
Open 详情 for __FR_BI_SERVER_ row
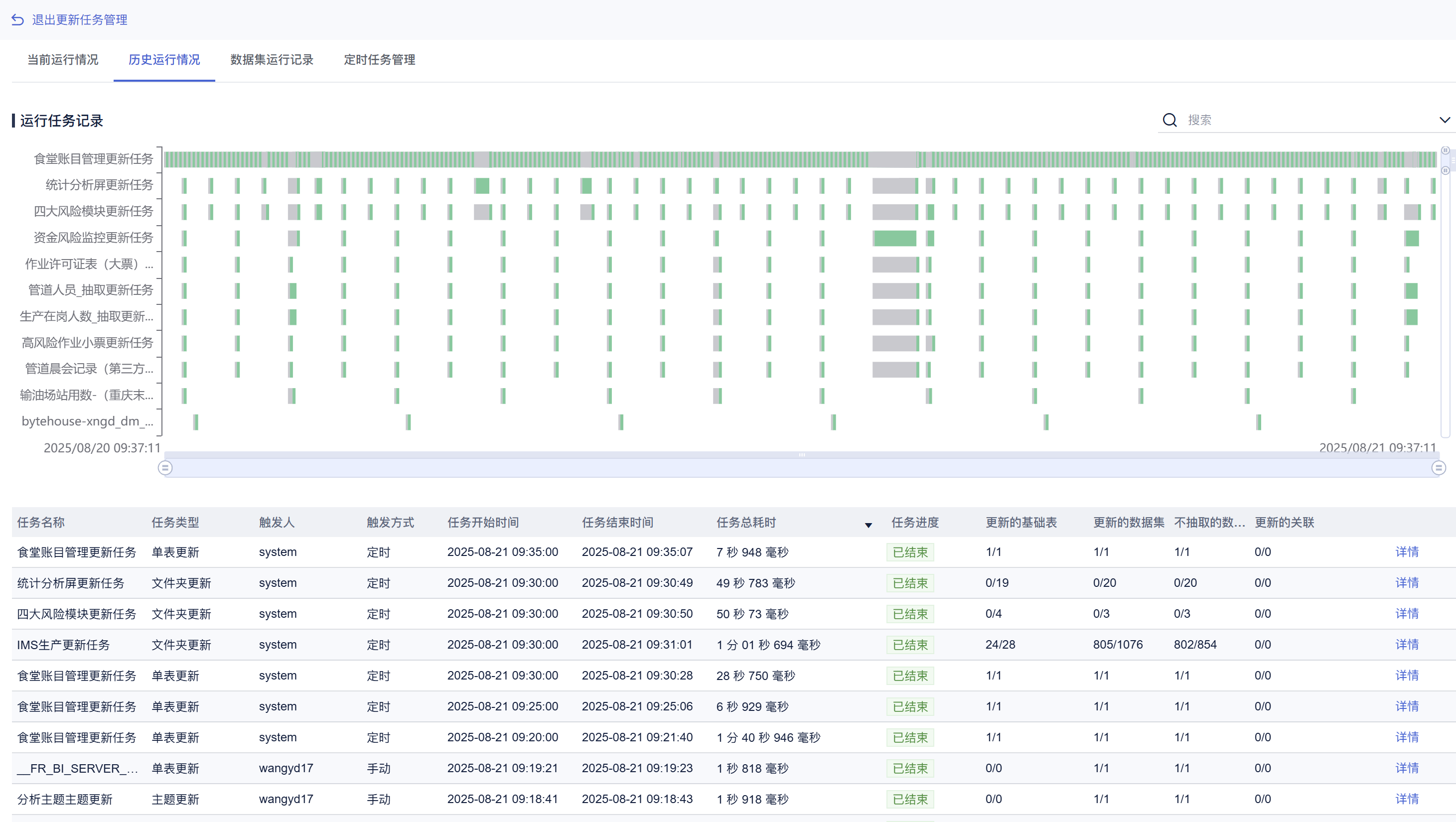[x=1406, y=768]
